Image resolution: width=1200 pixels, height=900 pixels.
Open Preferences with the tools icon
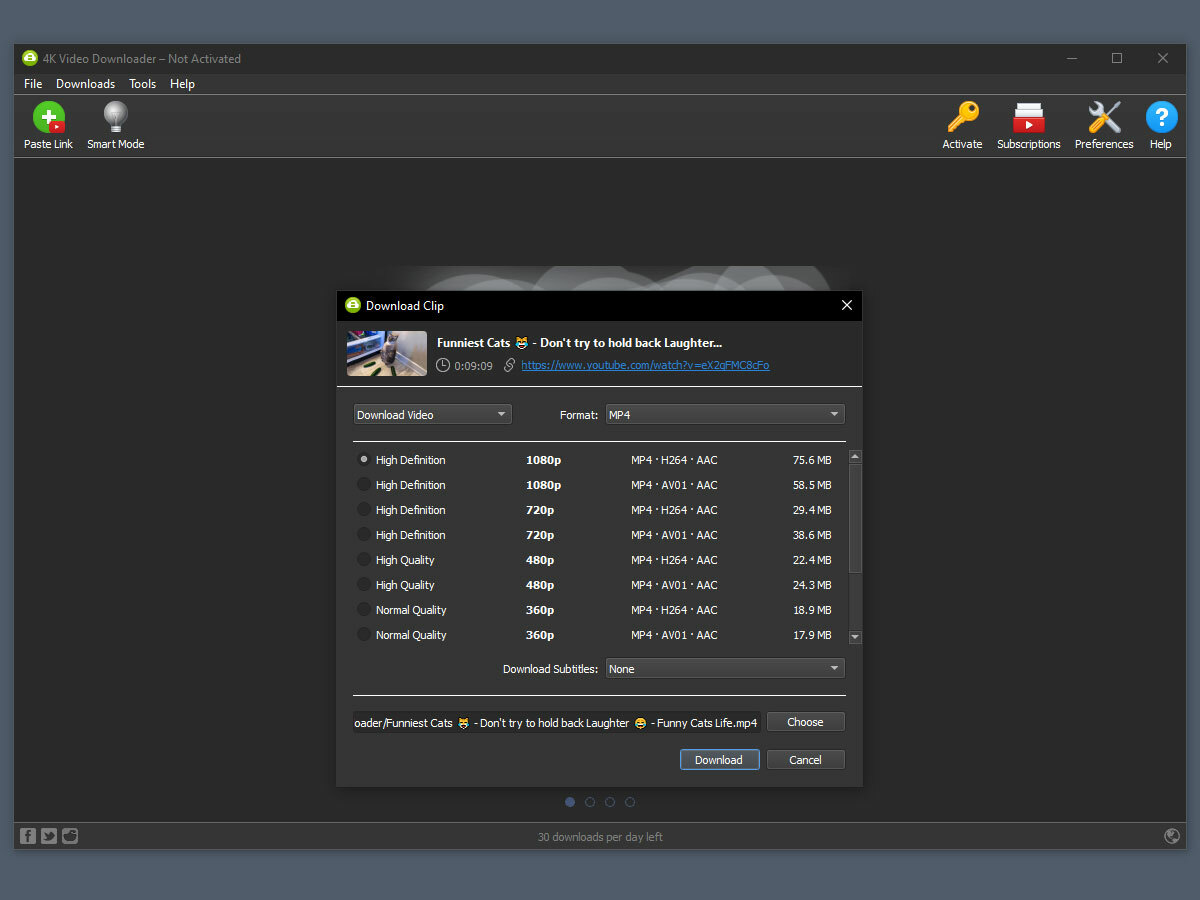[x=1104, y=117]
